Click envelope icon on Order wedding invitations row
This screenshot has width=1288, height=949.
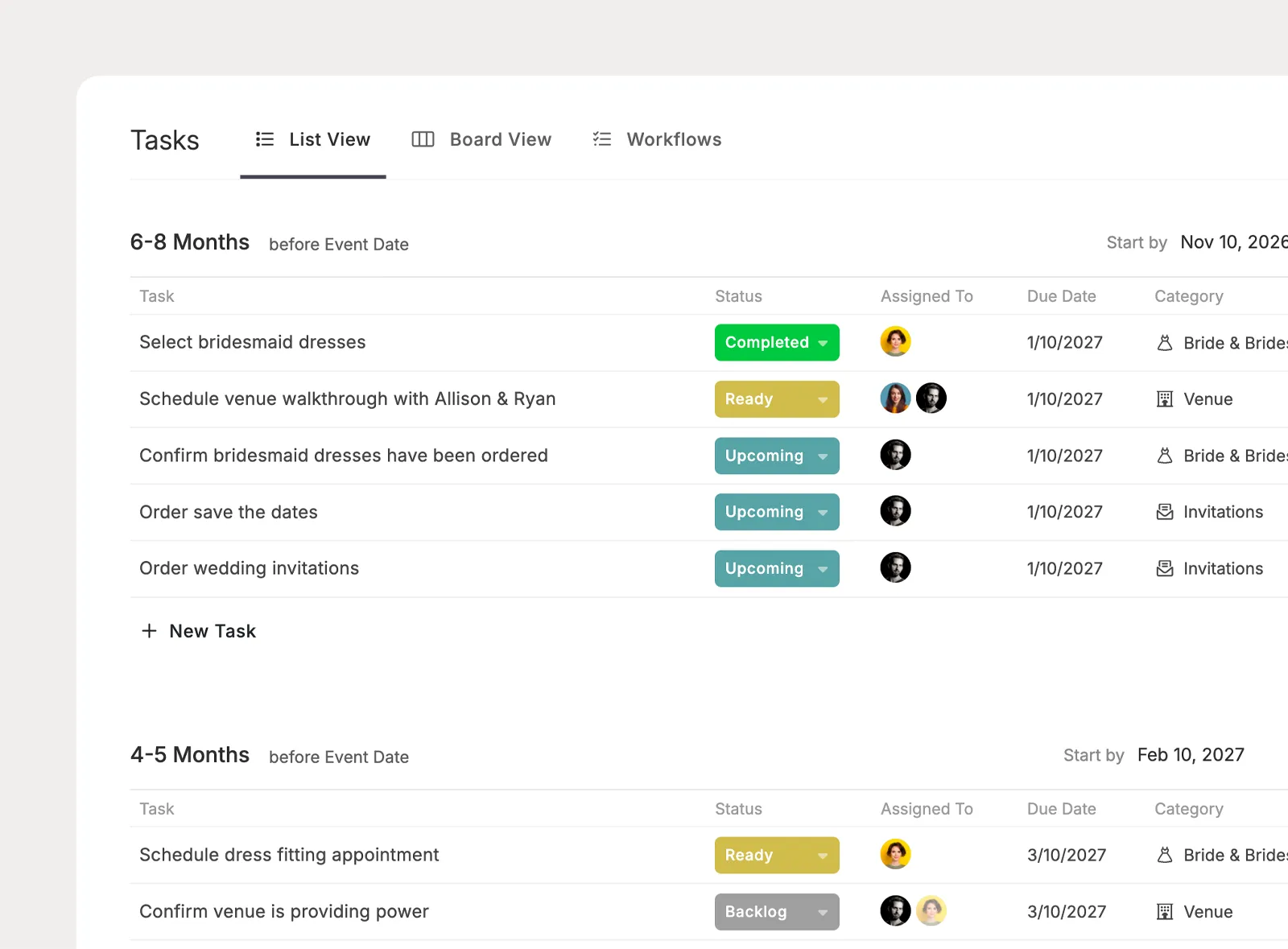[1165, 568]
